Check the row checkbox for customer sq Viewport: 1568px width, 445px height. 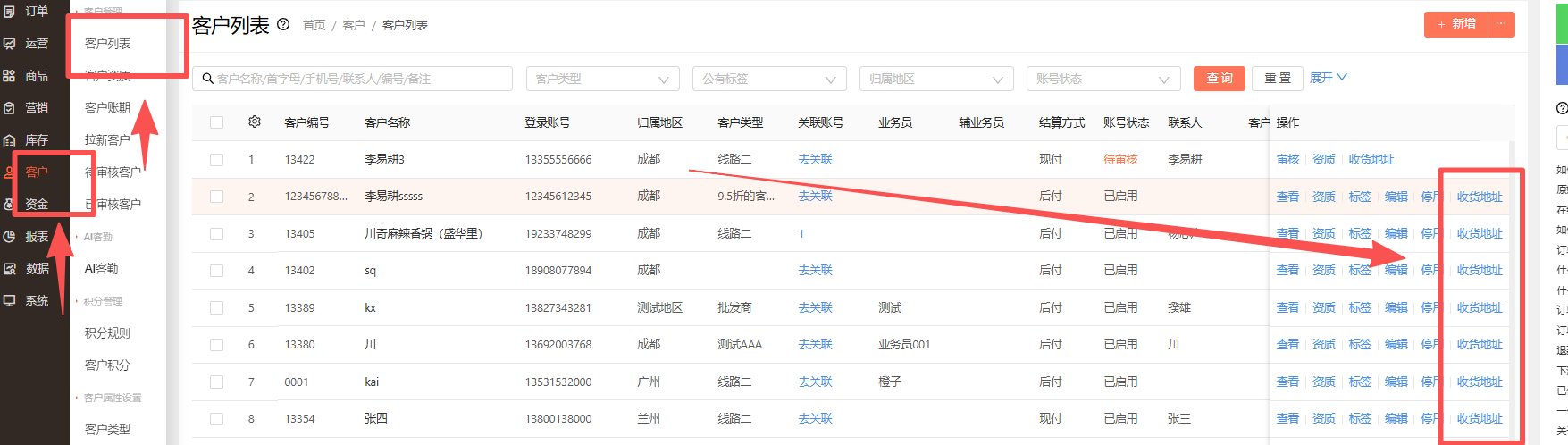(x=217, y=271)
